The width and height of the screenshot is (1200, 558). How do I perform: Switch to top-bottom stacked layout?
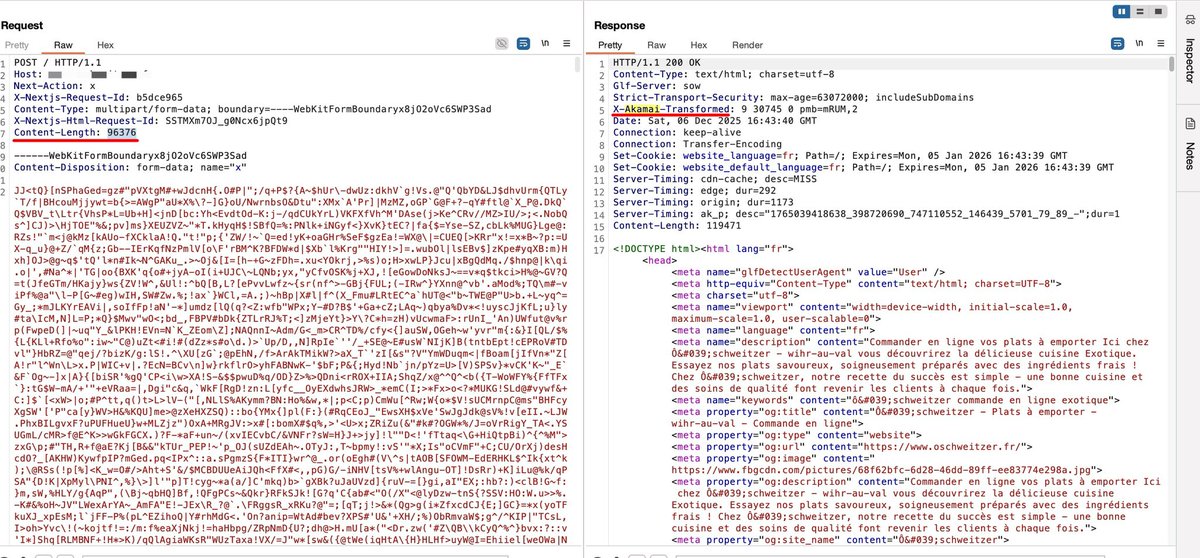pyautogui.click(x=1138, y=11)
